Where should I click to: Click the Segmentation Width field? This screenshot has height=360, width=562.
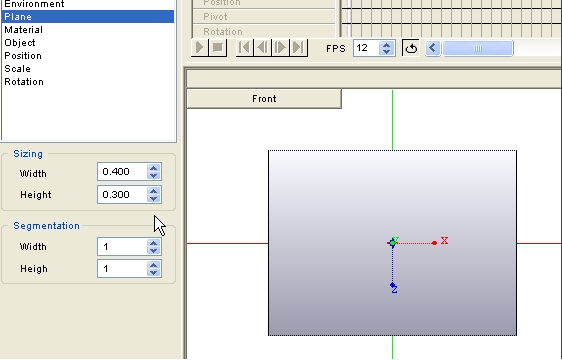coord(122,247)
